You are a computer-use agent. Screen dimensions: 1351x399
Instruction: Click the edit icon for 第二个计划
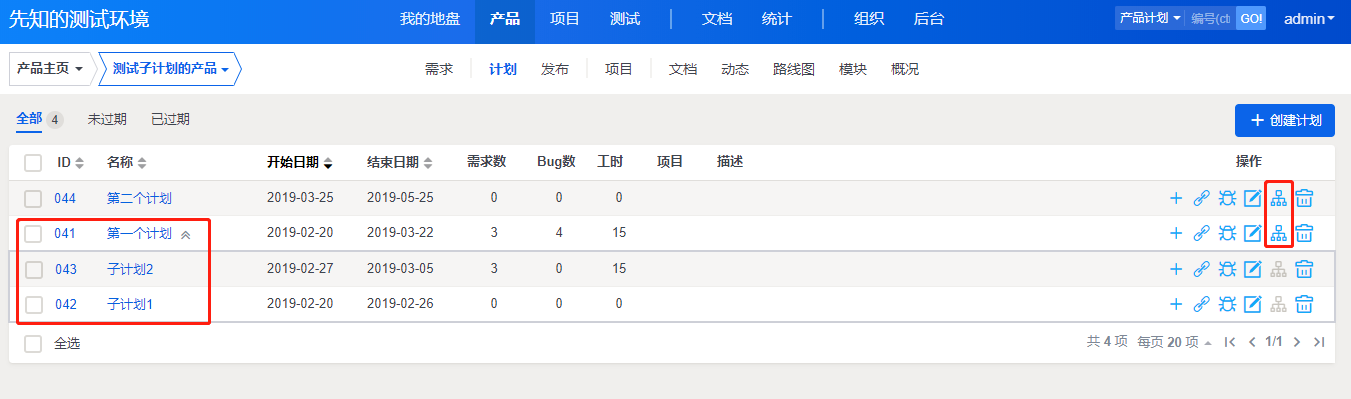(1252, 198)
